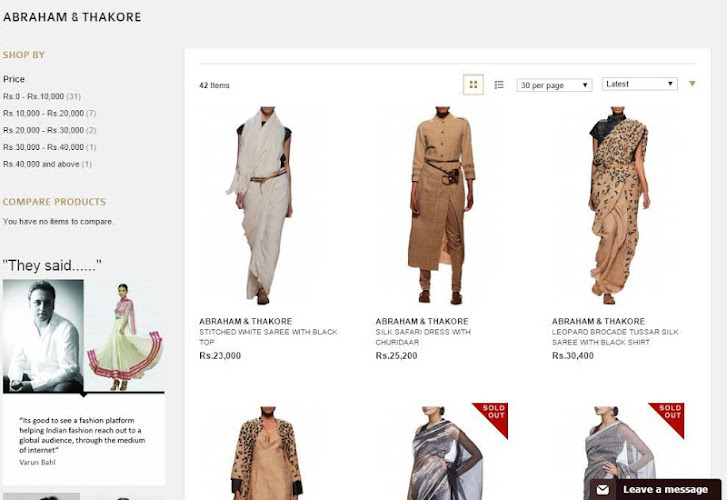
Task: Open rightmost sold out grey saree
Action: pyautogui.click(x=617, y=451)
